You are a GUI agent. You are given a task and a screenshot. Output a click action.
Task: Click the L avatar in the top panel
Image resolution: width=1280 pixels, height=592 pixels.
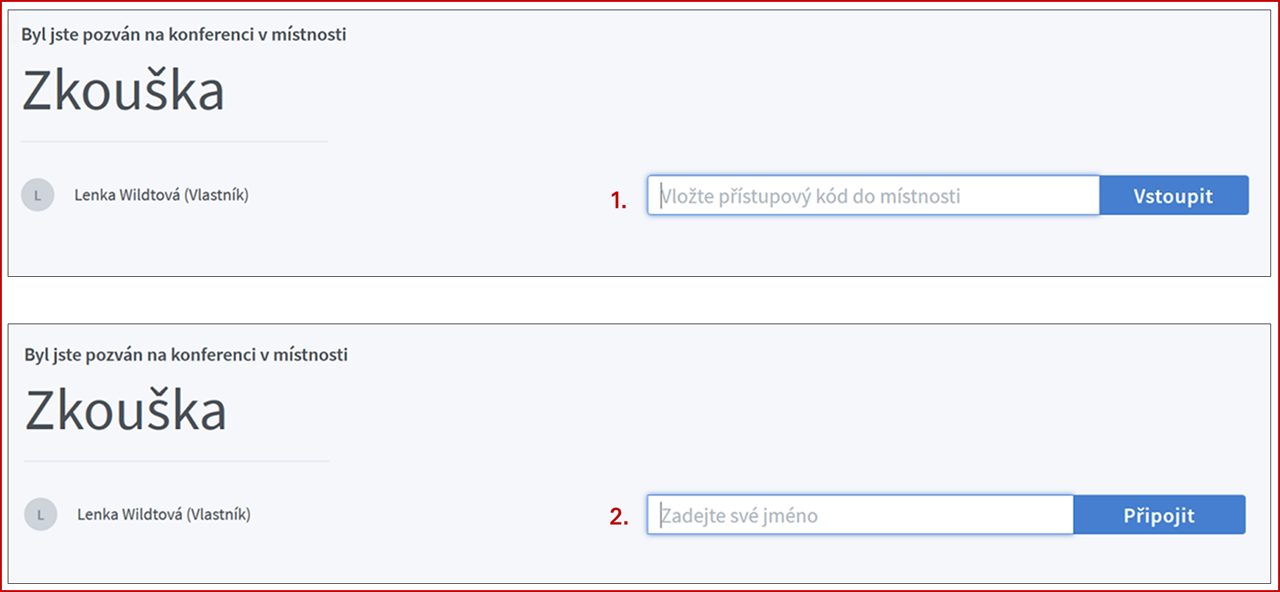[37, 195]
